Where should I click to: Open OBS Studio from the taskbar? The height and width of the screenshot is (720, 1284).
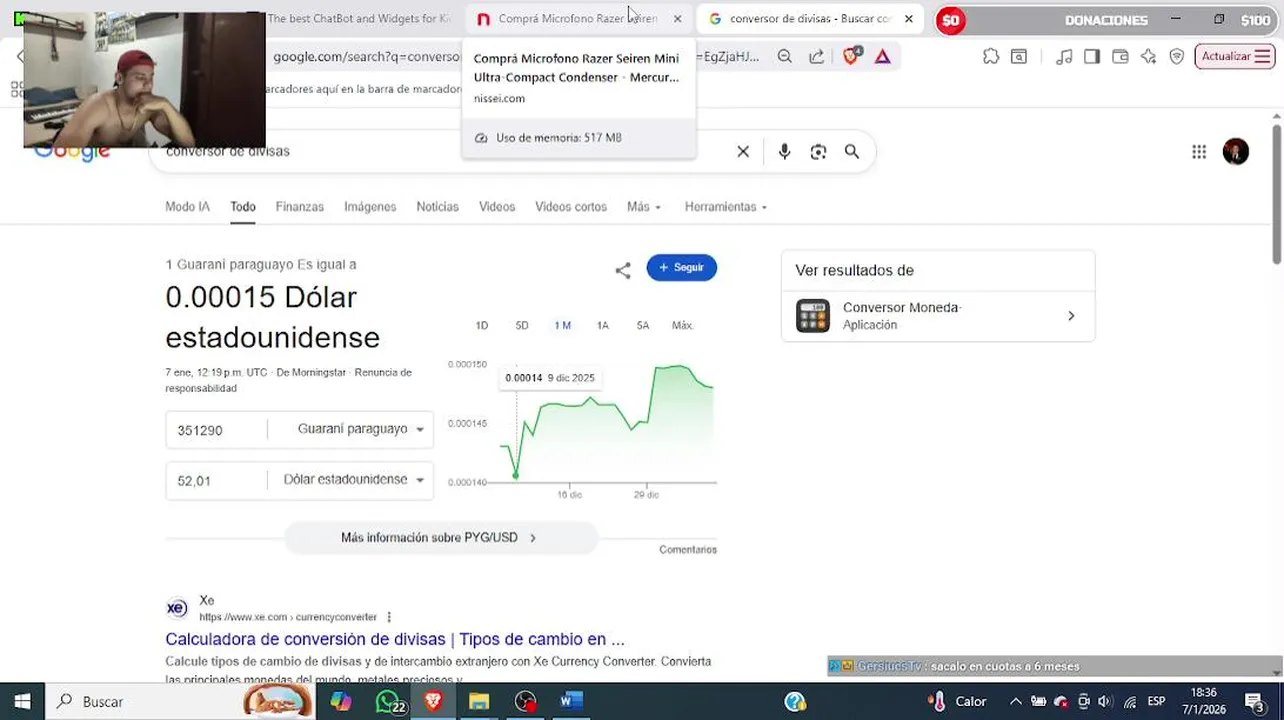point(525,702)
